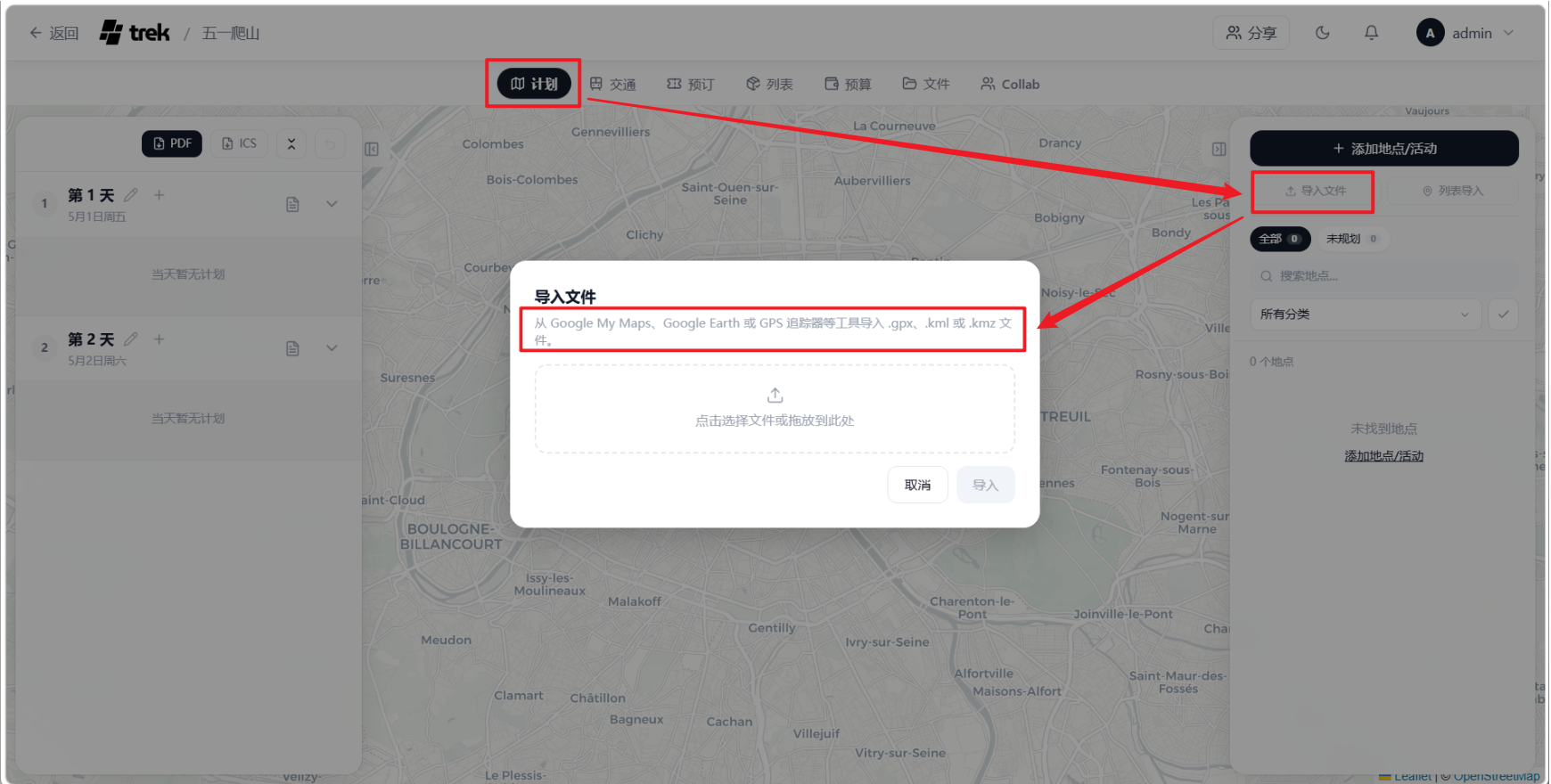Viewport: 1551px width, 784px height.
Task: Click Ivry-sur-Seine on the map
Action: (887, 642)
